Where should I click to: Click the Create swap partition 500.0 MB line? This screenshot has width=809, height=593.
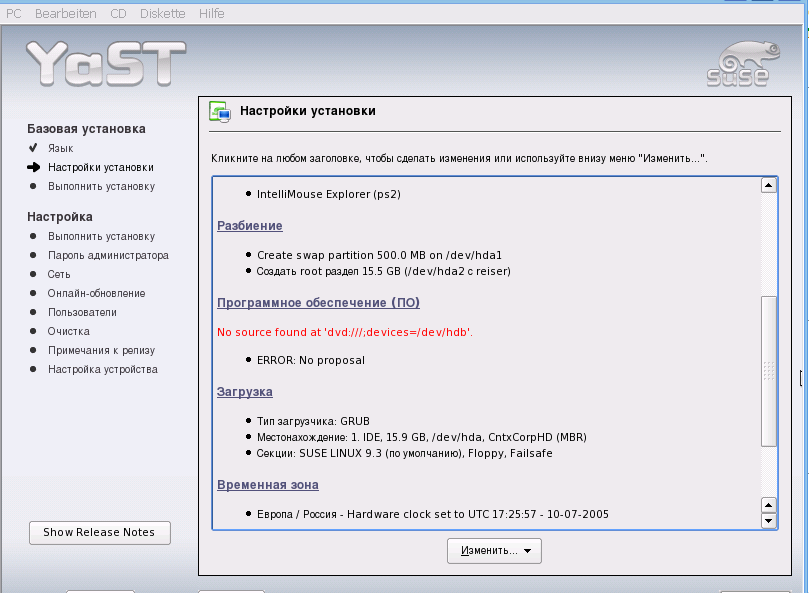point(379,255)
